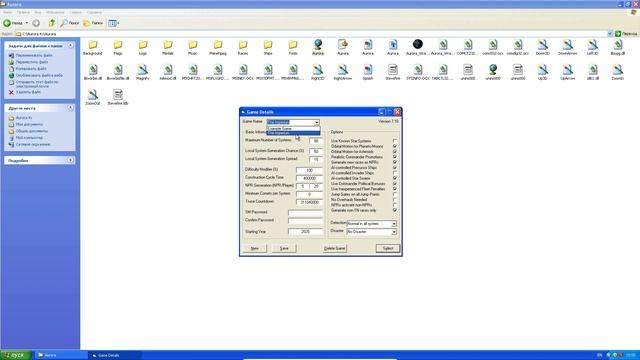
Task: Select the Right3D cursor file
Action: point(318,72)
